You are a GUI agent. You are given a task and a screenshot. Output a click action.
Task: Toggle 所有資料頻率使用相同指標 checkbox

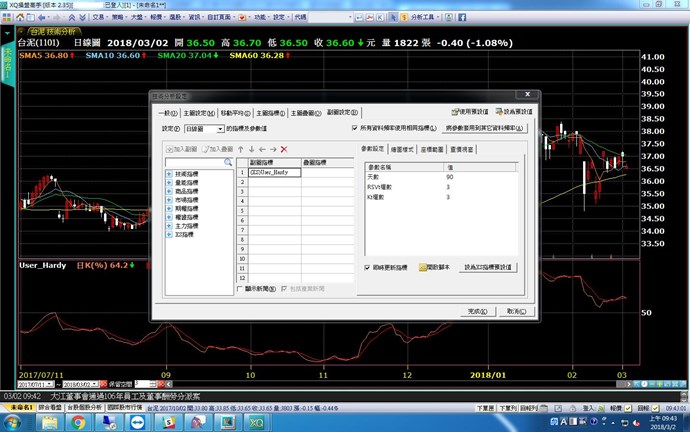[x=356, y=128]
